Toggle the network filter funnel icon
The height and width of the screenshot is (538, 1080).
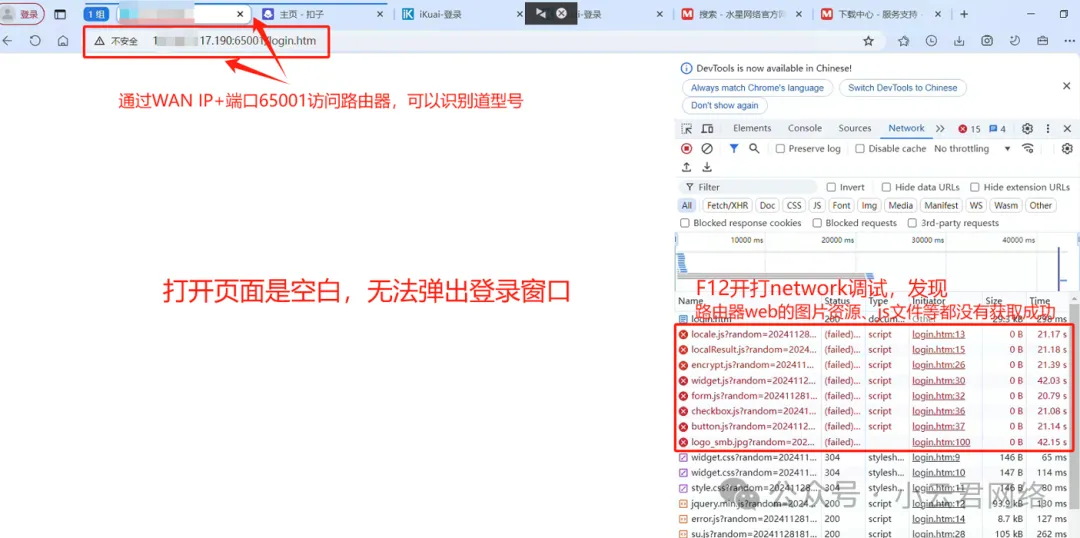[x=733, y=149]
